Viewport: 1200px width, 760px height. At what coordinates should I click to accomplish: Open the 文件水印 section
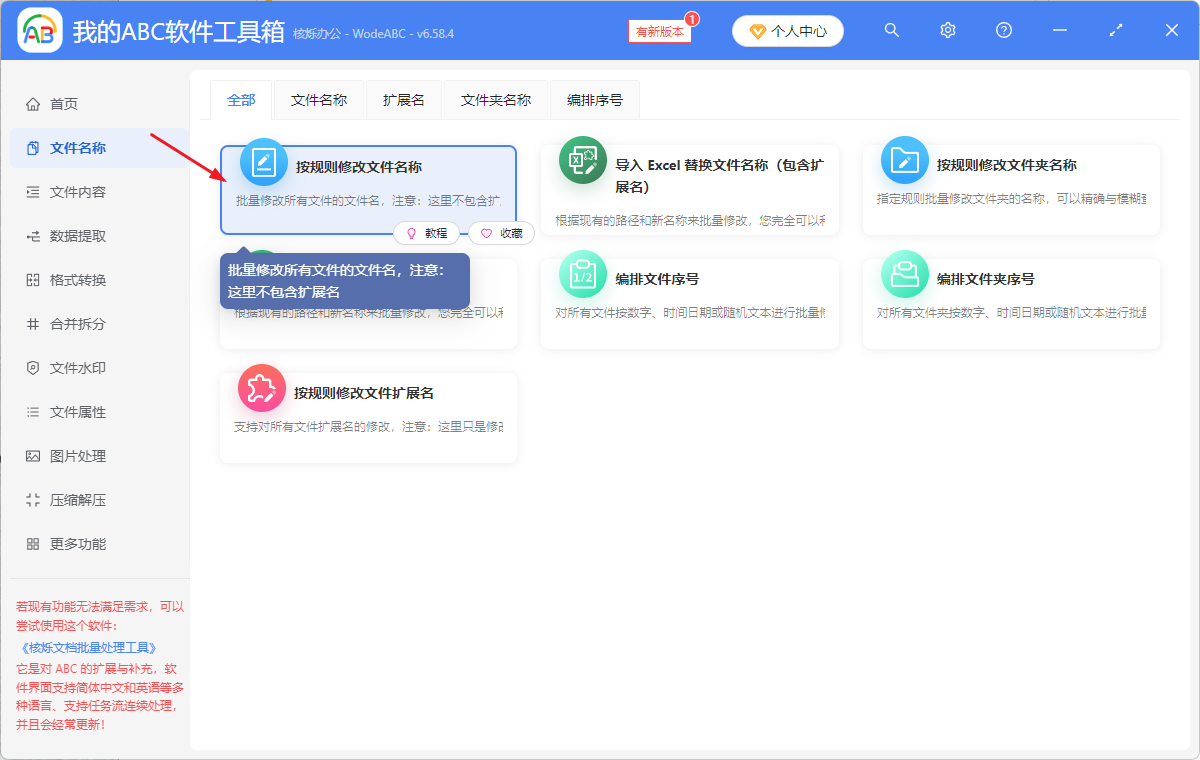[73, 367]
